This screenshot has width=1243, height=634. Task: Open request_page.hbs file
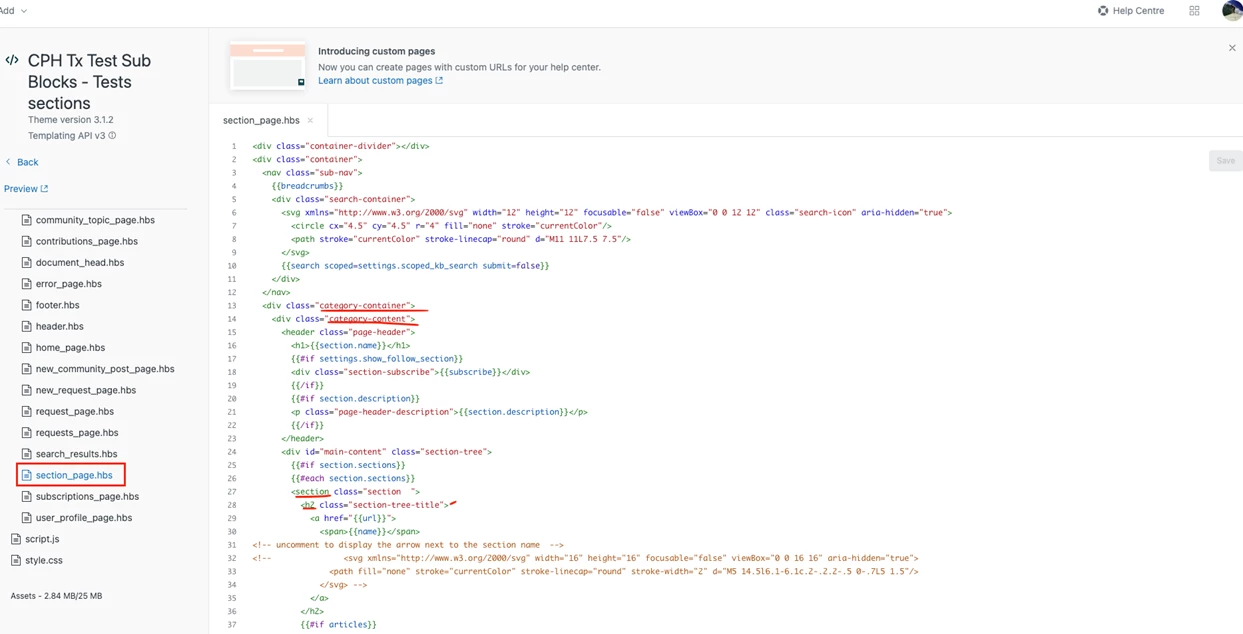[x=75, y=411]
